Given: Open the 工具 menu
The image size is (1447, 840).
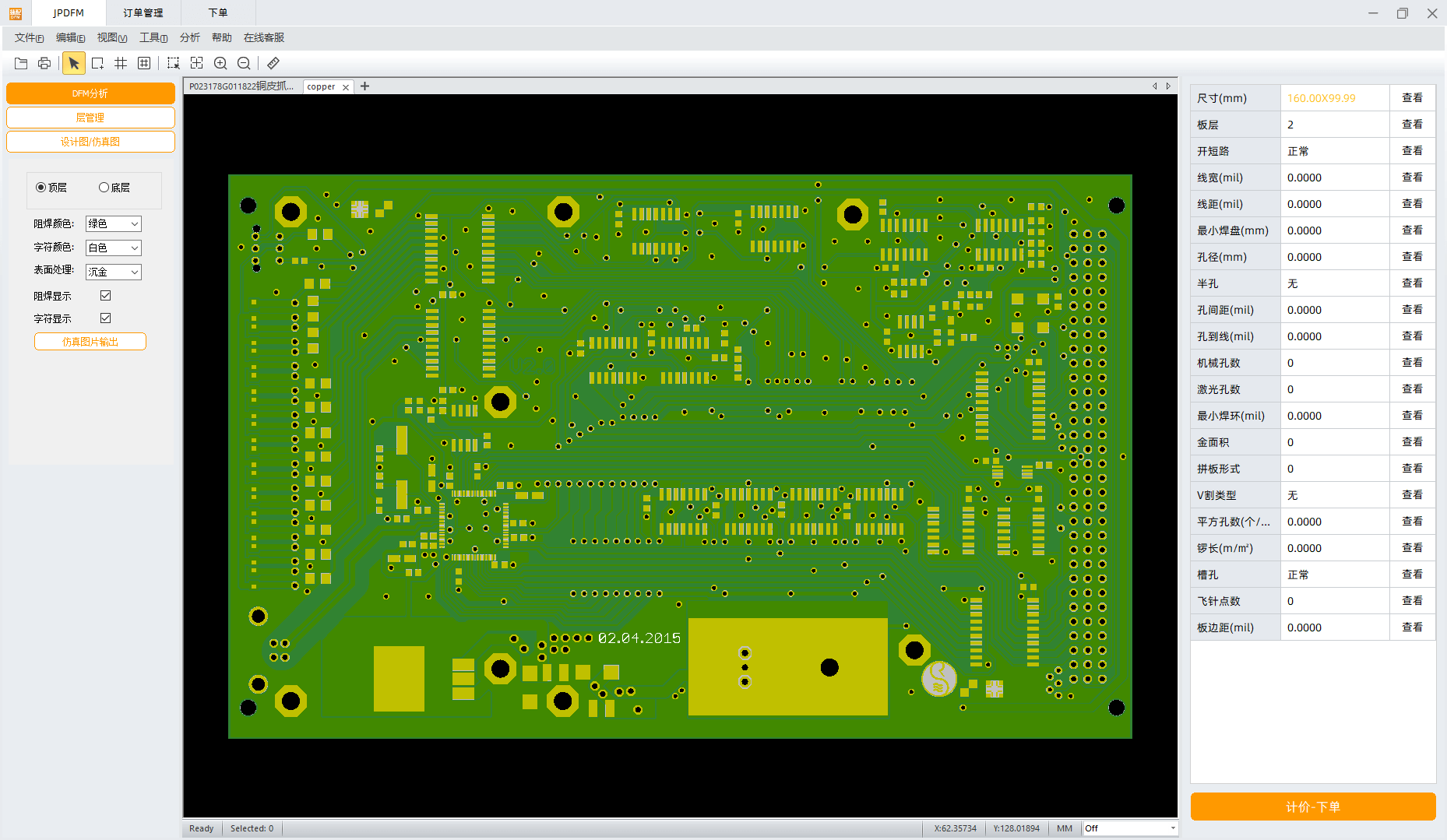Looking at the screenshot, I should click(x=153, y=37).
